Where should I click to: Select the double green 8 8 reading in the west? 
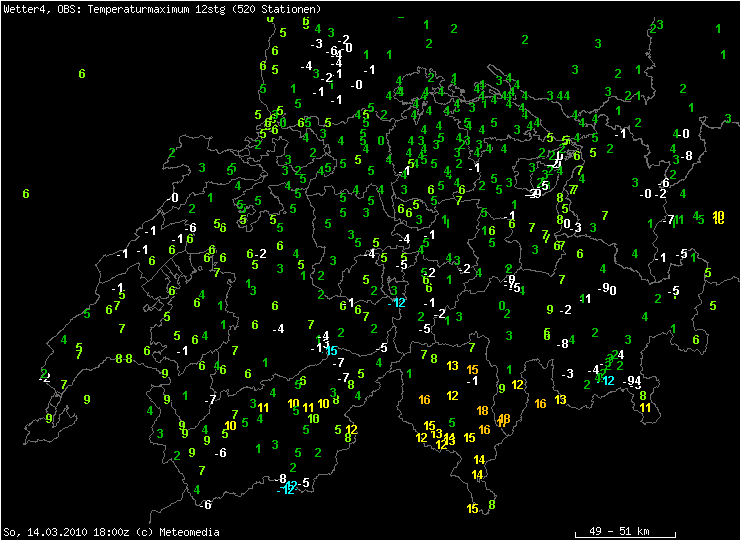[124, 358]
